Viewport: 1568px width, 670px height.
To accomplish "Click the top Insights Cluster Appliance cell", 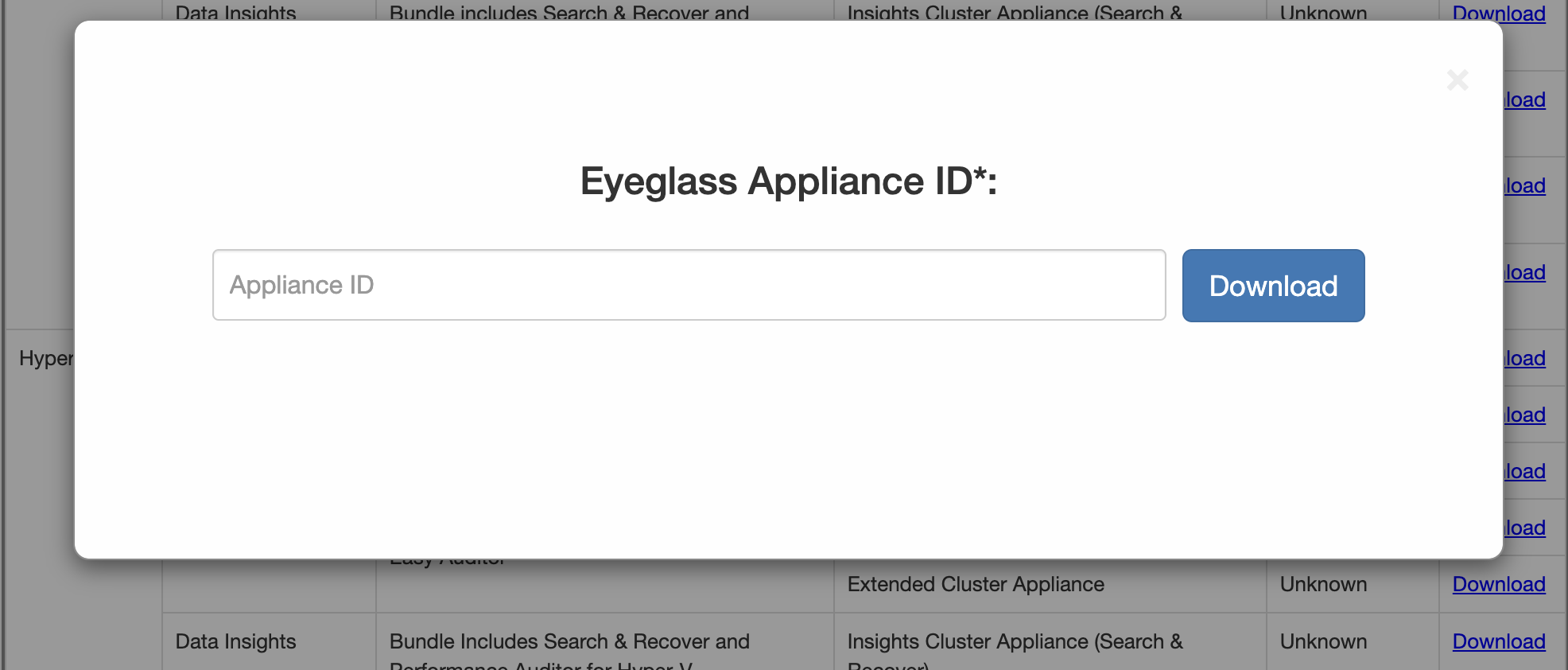I will (1015, 11).
